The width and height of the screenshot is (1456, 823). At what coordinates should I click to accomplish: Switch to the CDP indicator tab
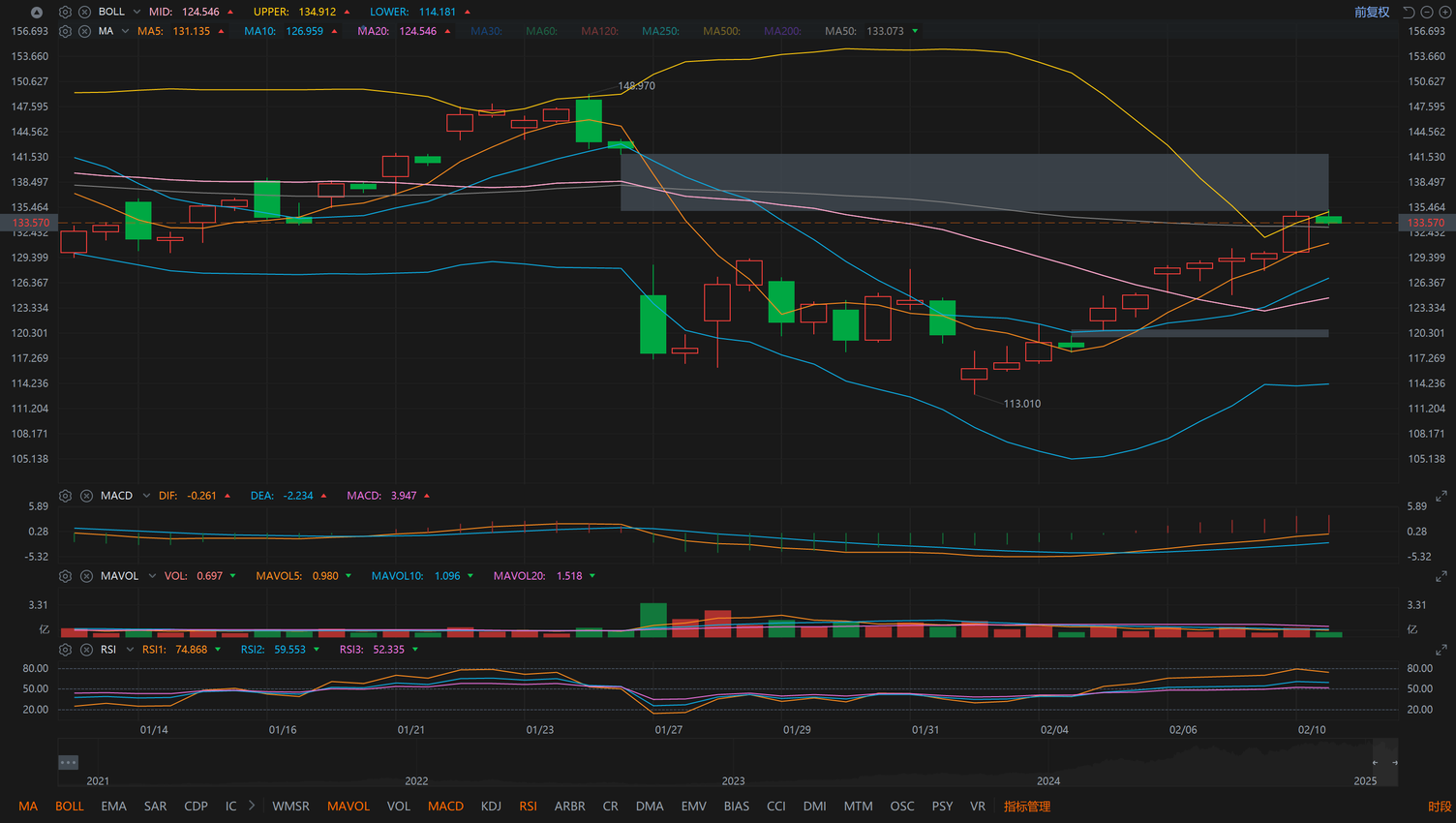[x=196, y=806]
